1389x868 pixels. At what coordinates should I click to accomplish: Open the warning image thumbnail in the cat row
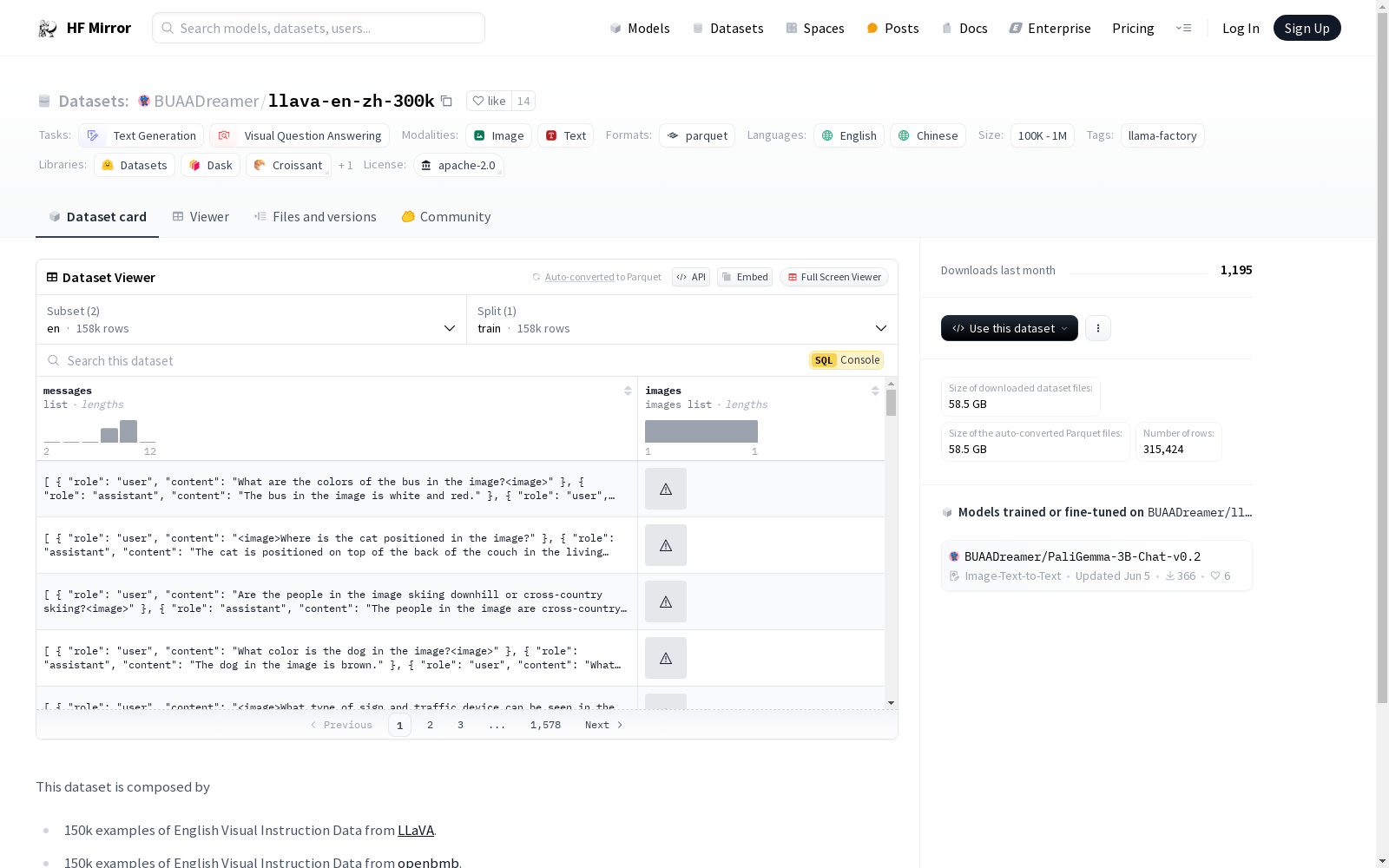click(x=666, y=545)
